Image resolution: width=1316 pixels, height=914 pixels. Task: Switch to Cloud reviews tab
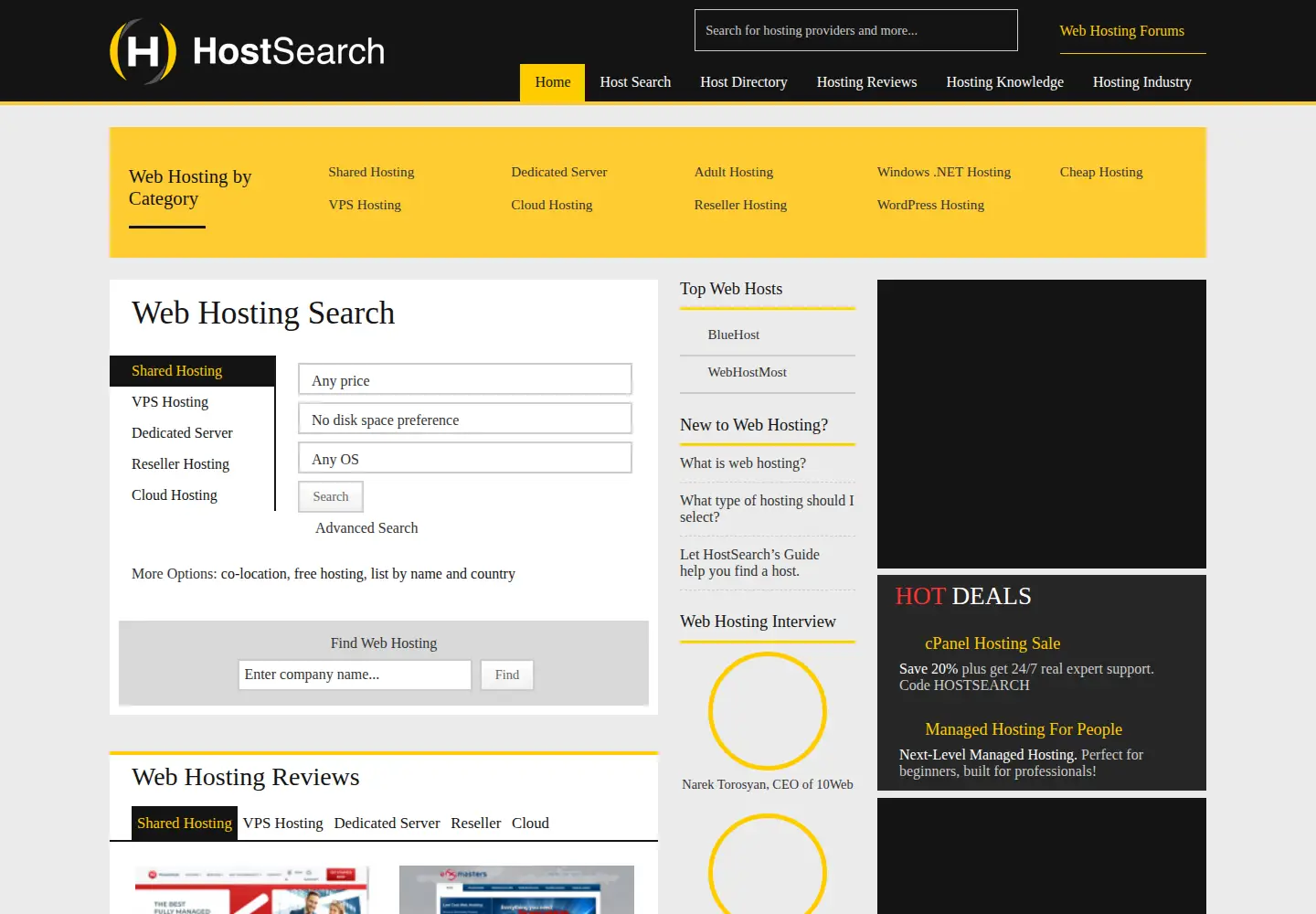pyautogui.click(x=530, y=824)
